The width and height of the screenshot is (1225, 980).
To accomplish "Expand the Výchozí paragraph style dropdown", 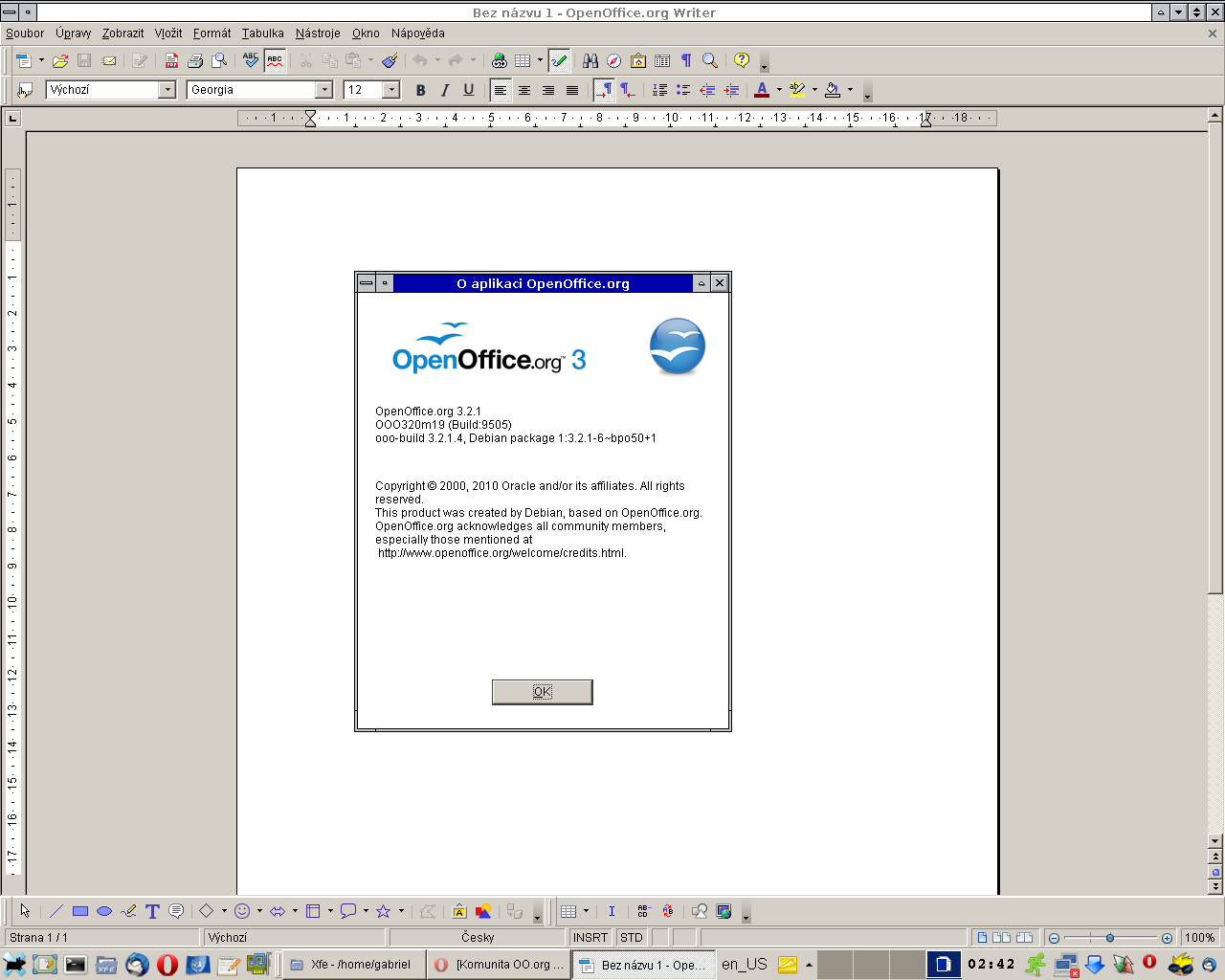I will 167,90.
